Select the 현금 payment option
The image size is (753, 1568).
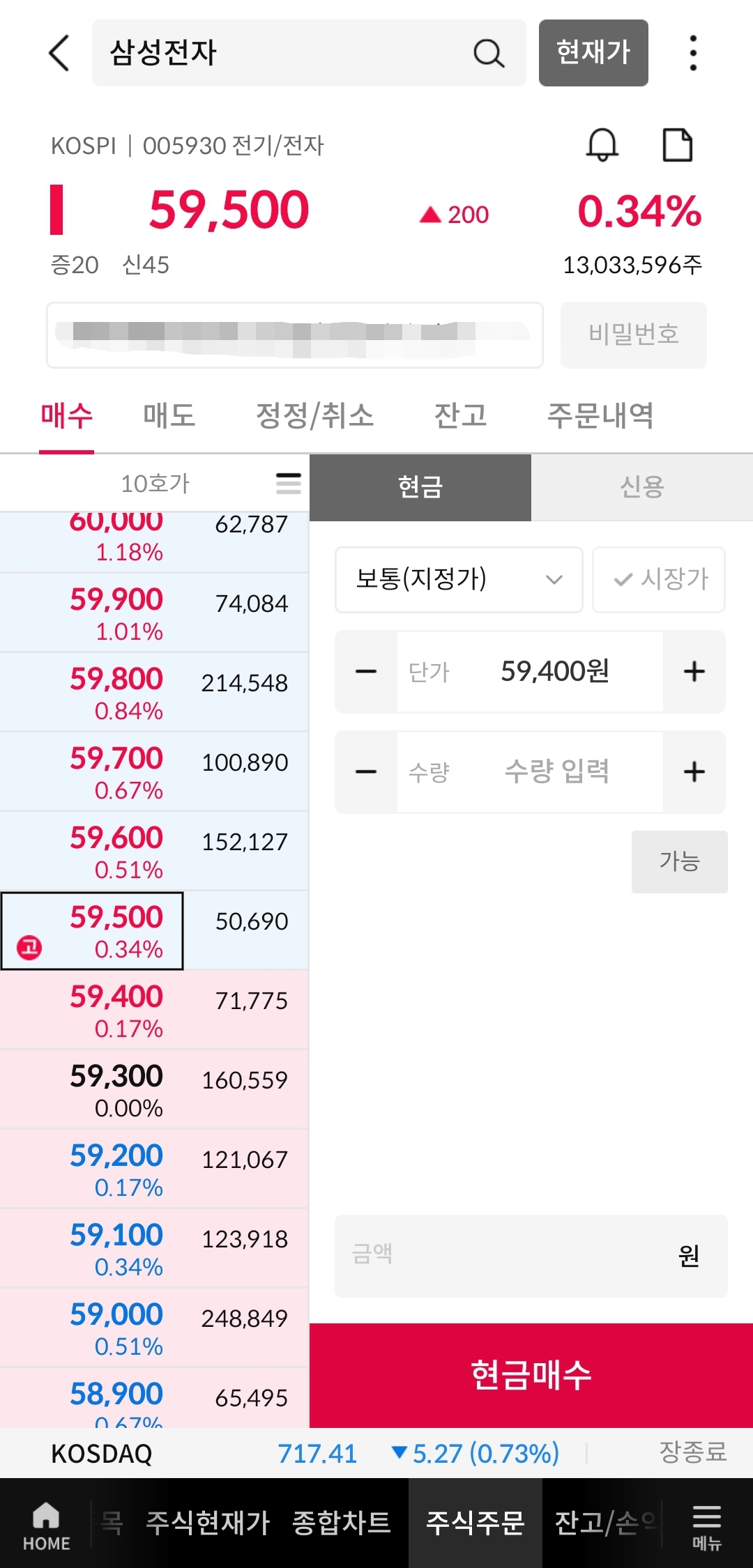(x=421, y=486)
